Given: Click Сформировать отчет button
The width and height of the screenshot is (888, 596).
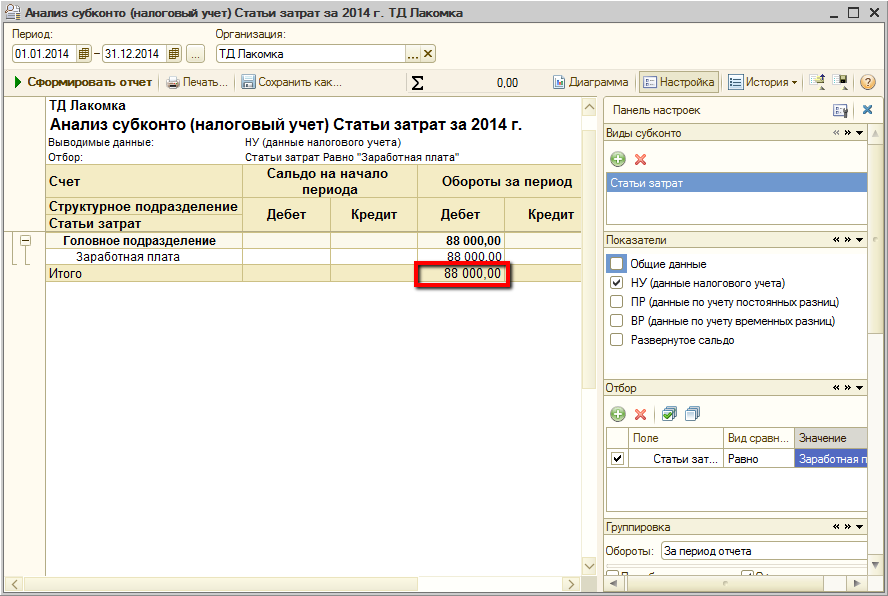Looking at the screenshot, I should [x=83, y=82].
